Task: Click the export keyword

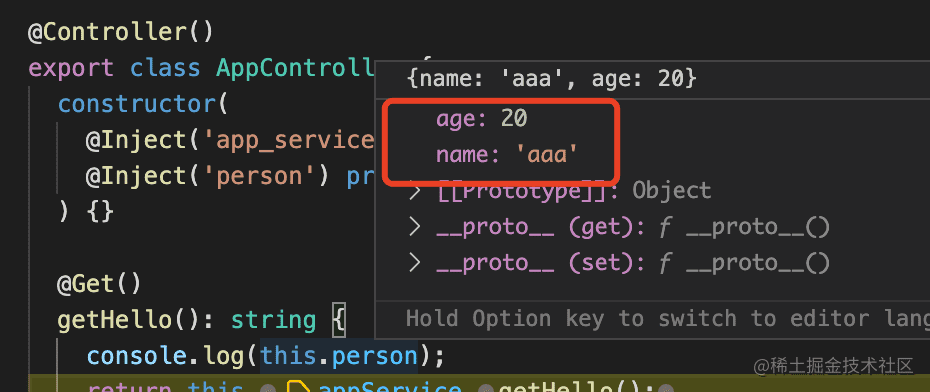Action: click(x=71, y=68)
